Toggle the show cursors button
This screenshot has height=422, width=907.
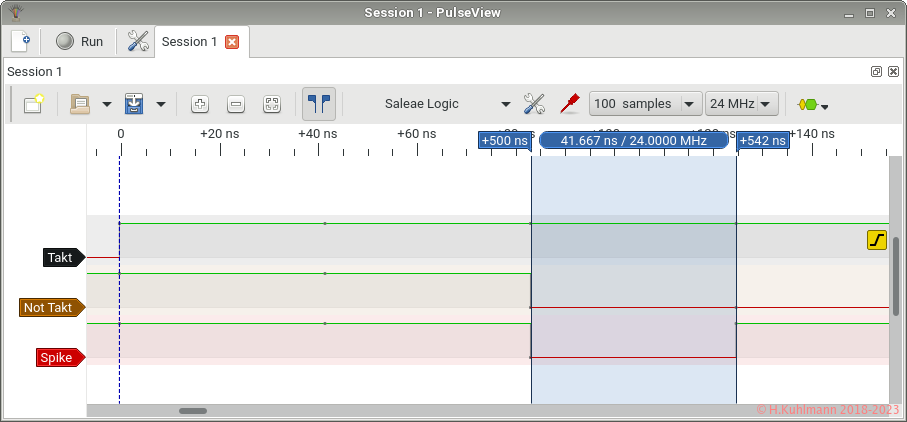click(x=319, y=104)
